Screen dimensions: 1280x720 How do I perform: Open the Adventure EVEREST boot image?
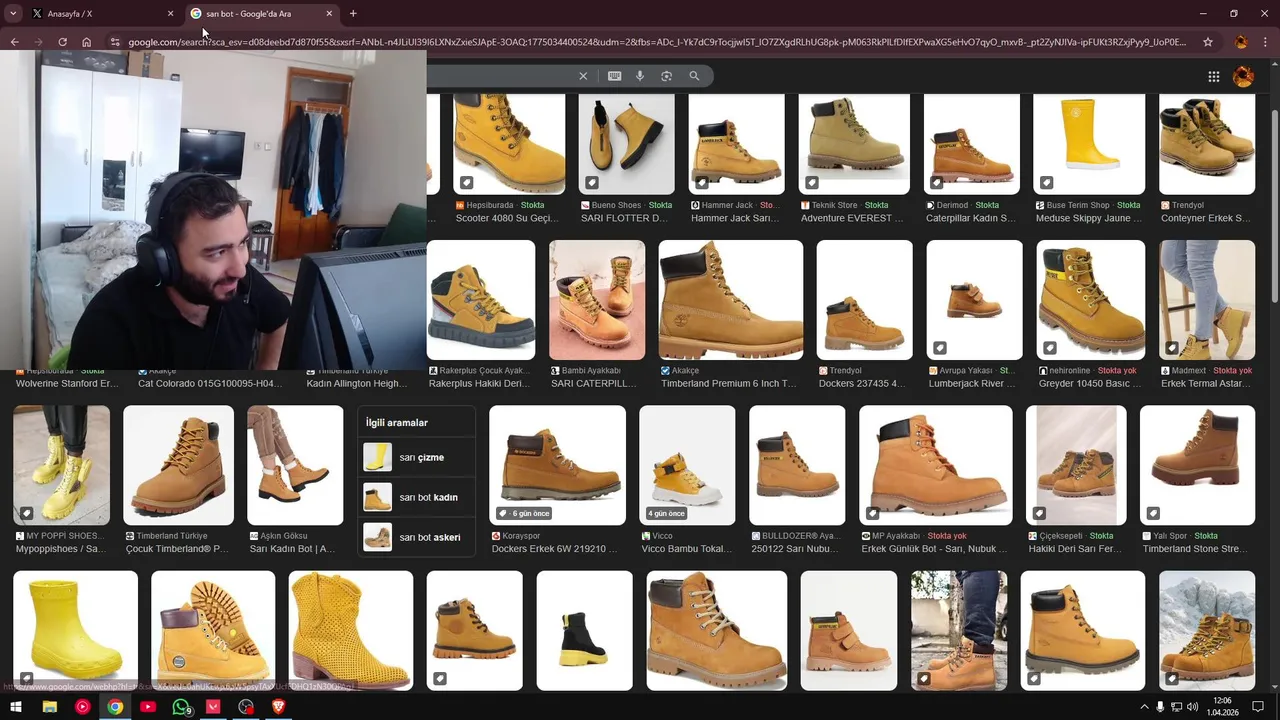[854, 143]
